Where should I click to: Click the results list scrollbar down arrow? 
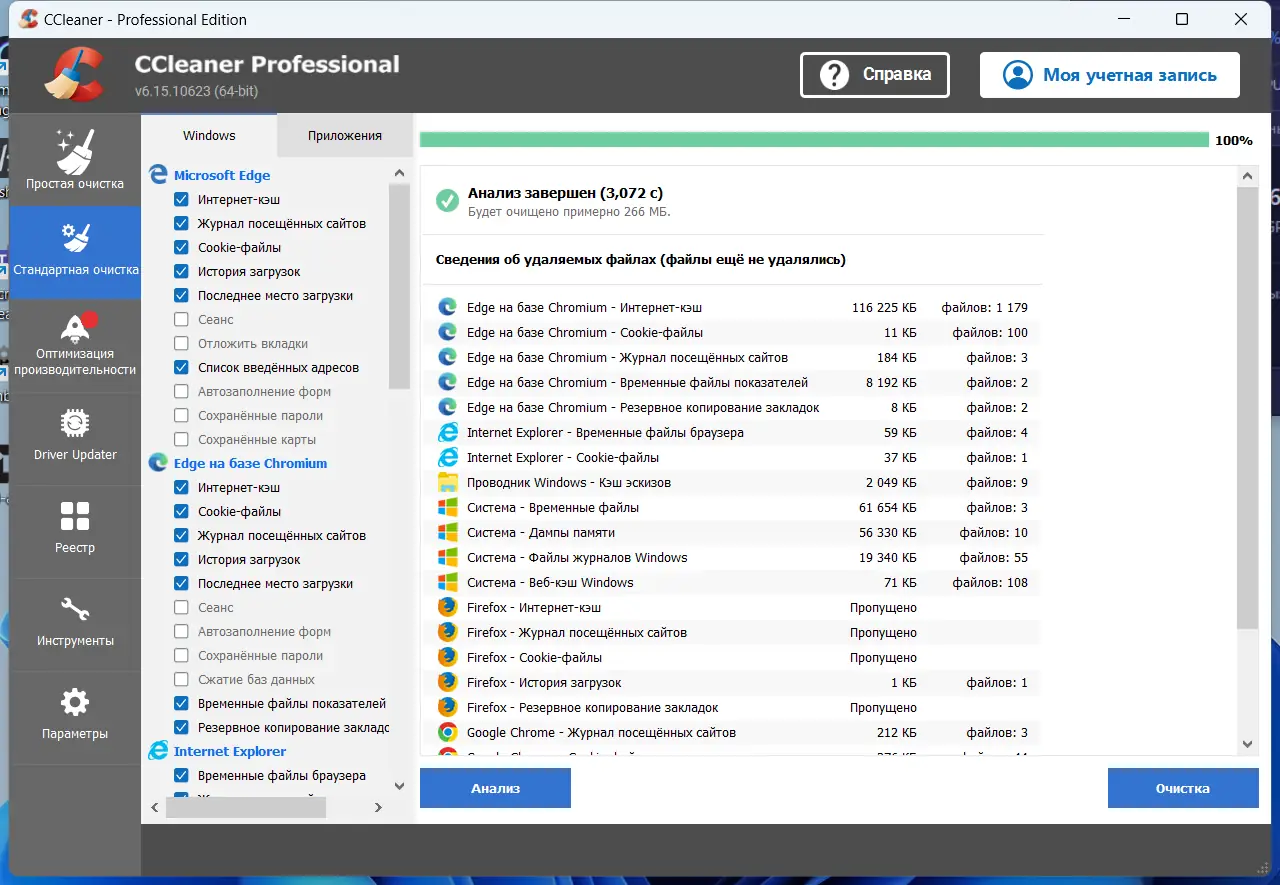click(1247, 743)
